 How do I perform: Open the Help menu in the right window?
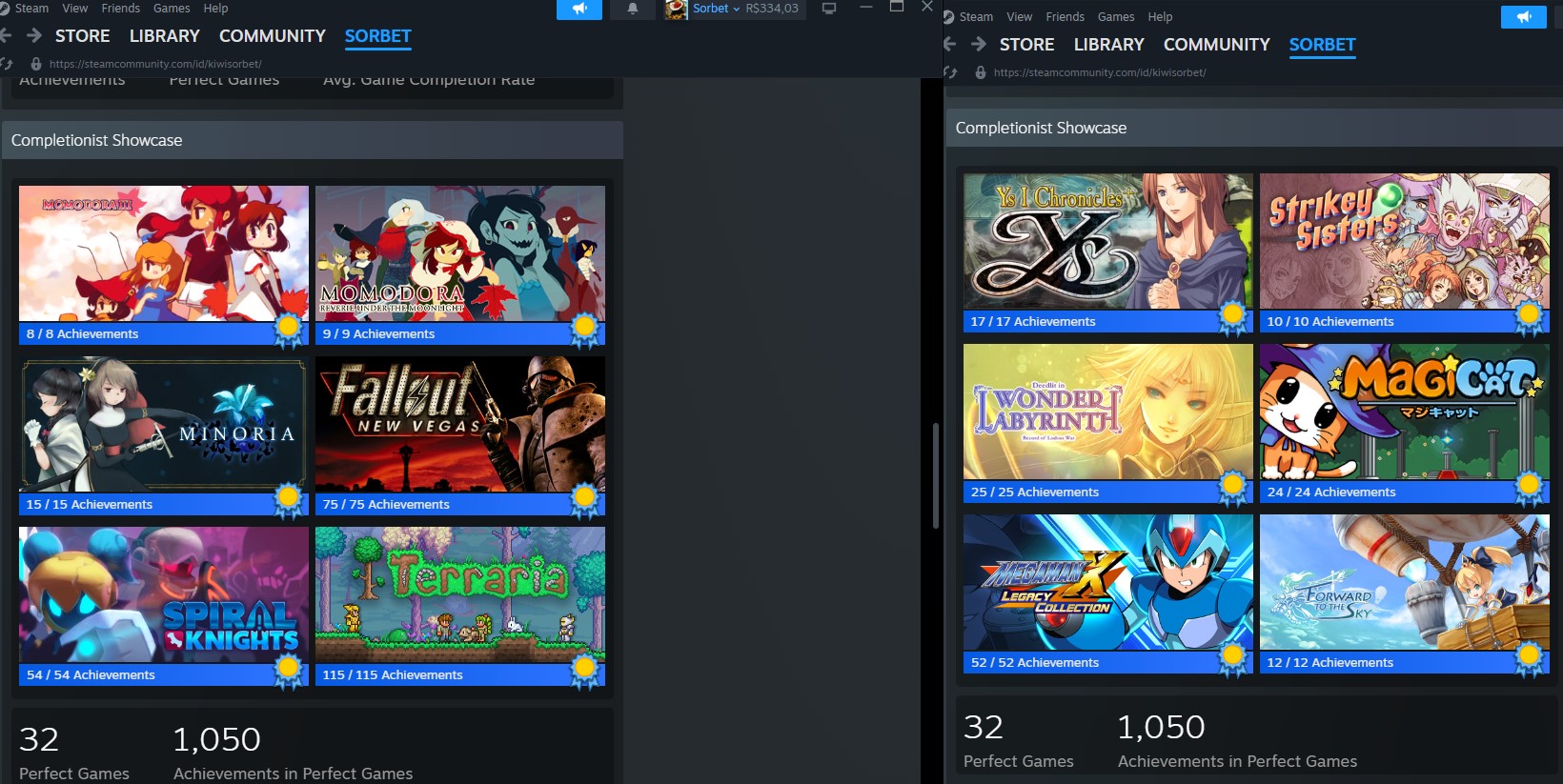[x=1160, y=17]
